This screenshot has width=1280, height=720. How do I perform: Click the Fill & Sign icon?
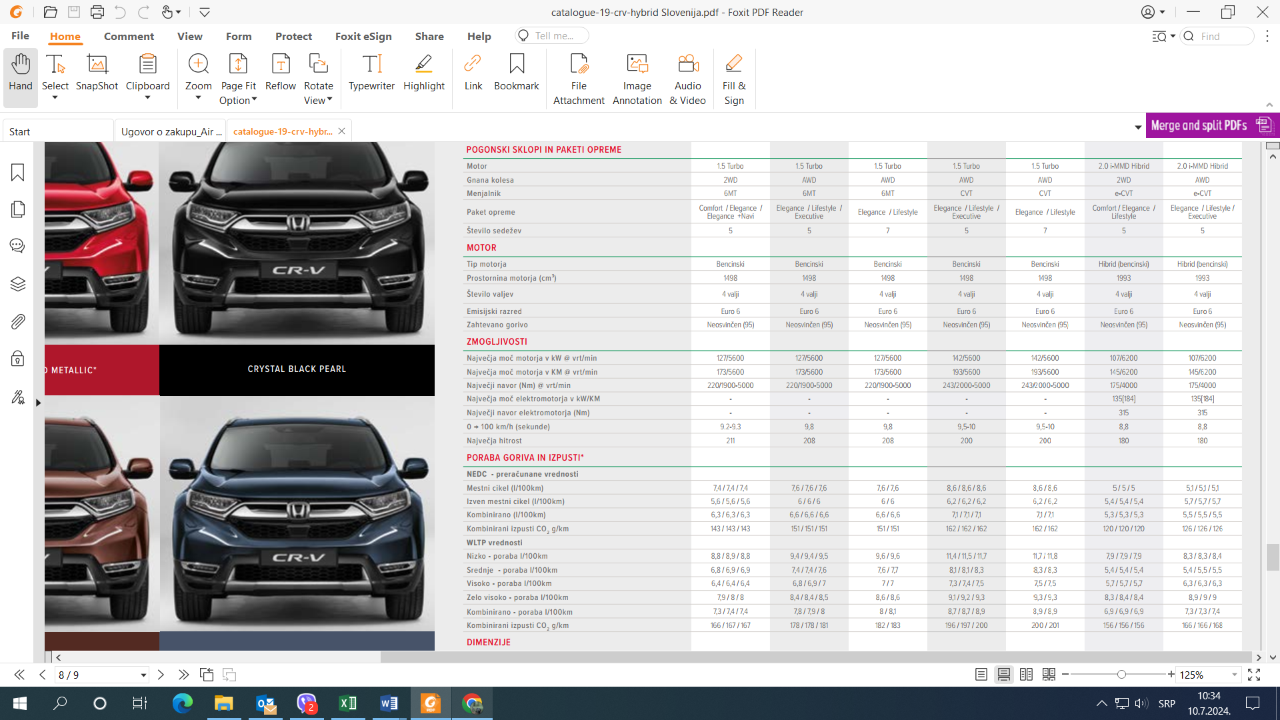734,79
